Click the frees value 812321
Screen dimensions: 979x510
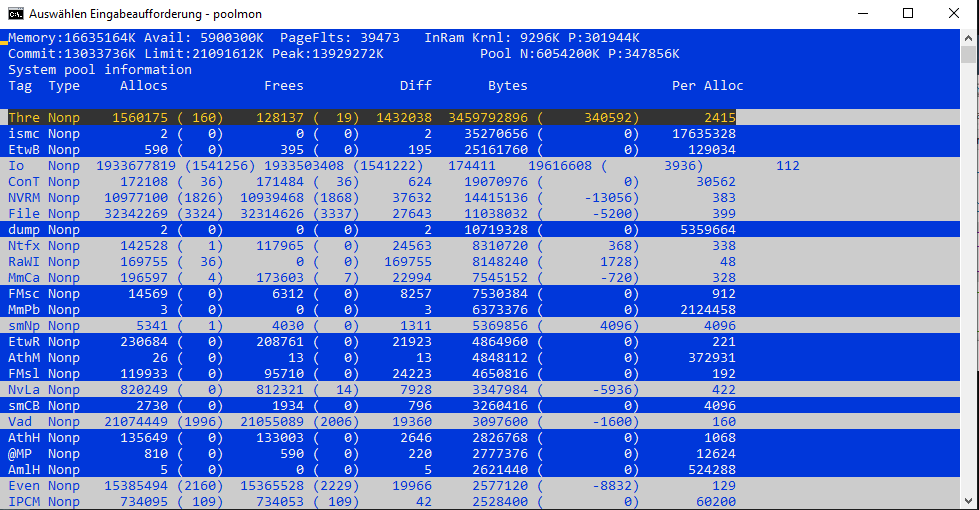pos(280,390)
